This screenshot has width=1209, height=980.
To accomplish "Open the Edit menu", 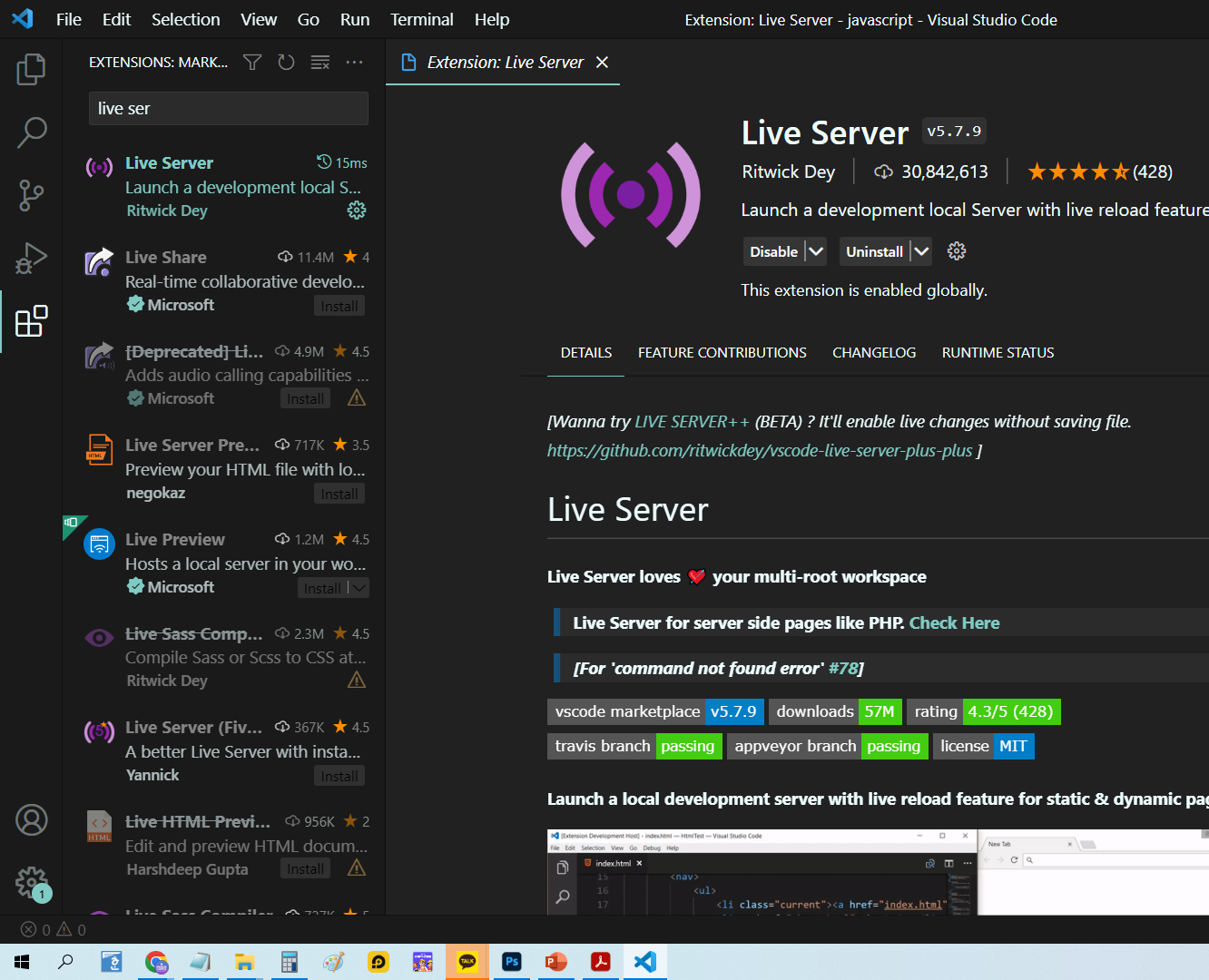I will click(x=116, y=19).
